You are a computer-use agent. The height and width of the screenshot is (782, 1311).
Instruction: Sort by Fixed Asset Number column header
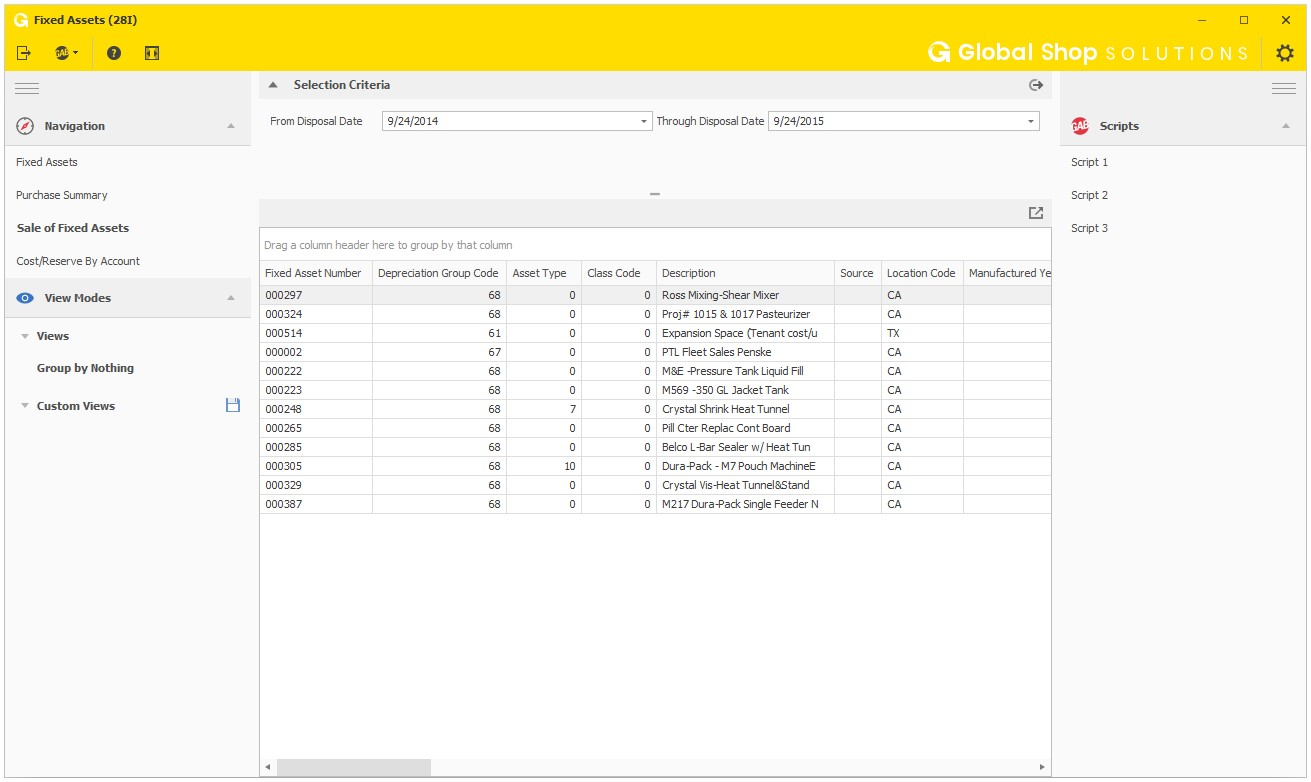click(316, 273)
